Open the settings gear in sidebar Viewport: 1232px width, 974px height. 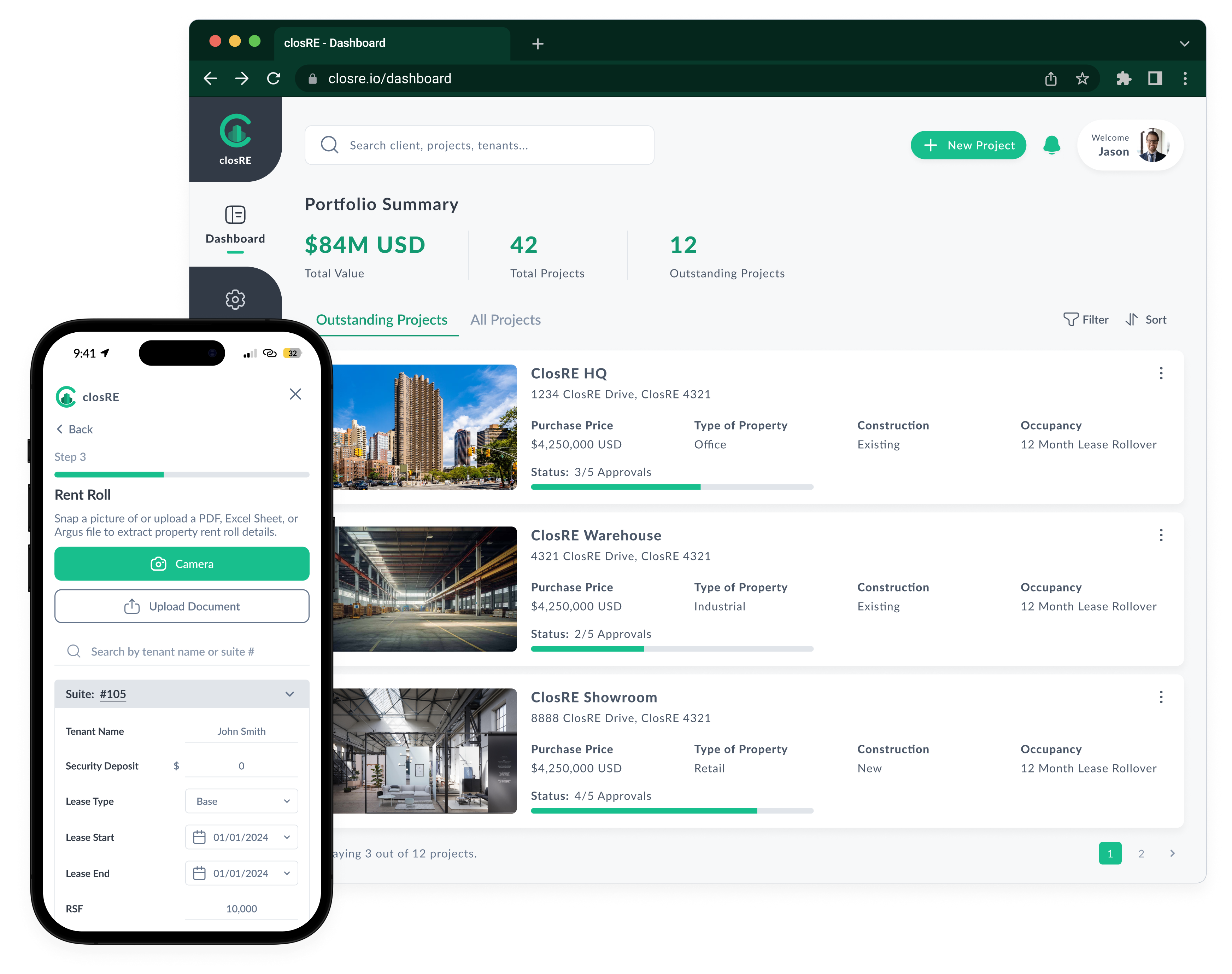[235, 299]
